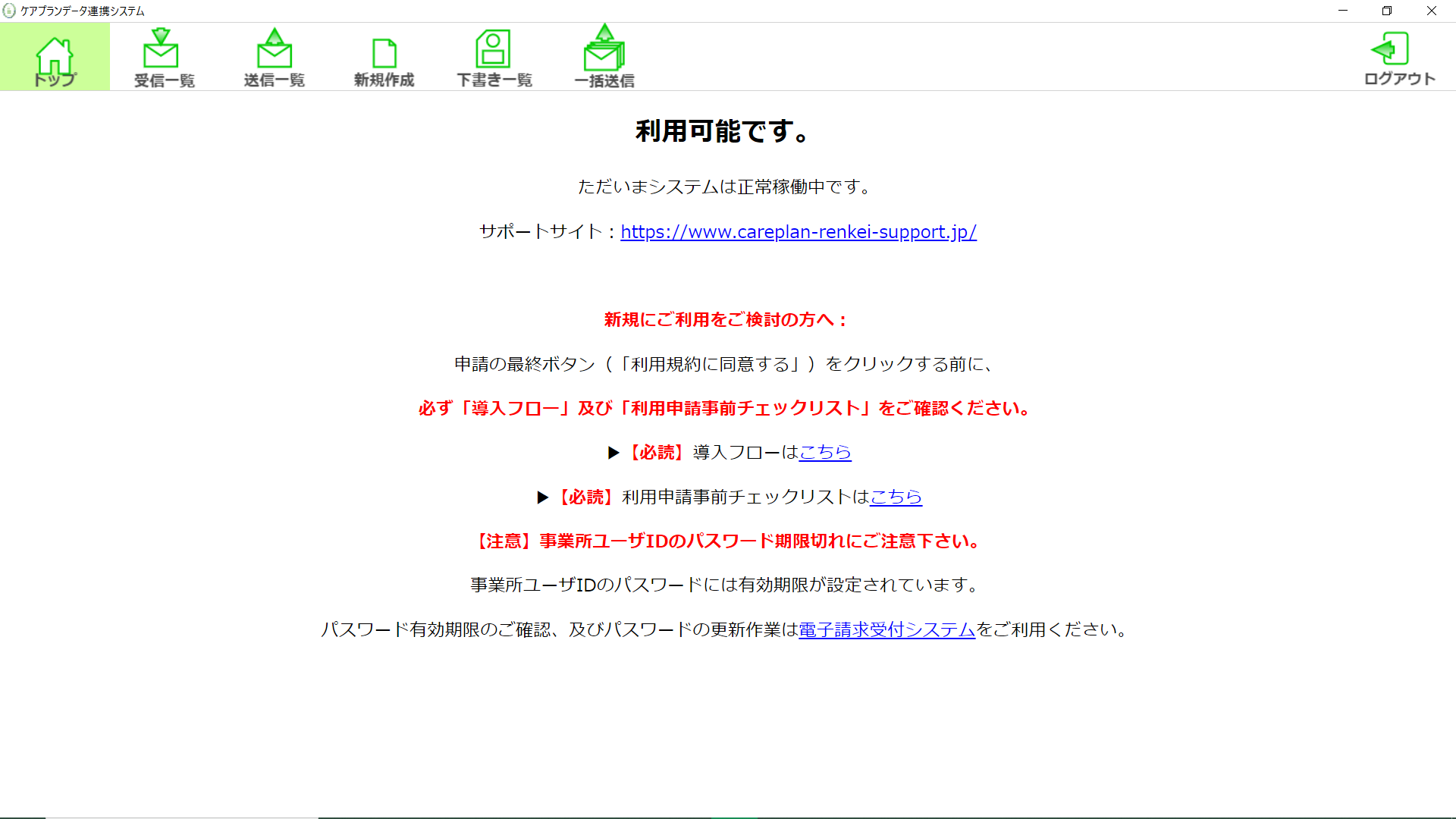Start 一括送信 bulk send
Image resolution: width=1456 pixels, height=819 pixels.
[x=604, y=56]
